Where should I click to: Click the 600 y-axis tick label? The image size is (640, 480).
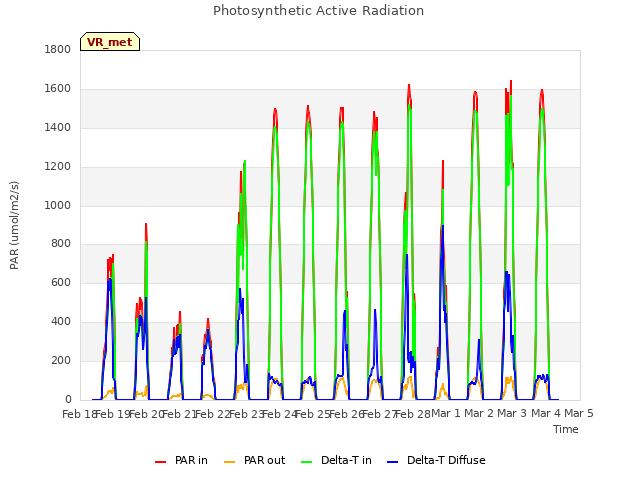[60, 282]
